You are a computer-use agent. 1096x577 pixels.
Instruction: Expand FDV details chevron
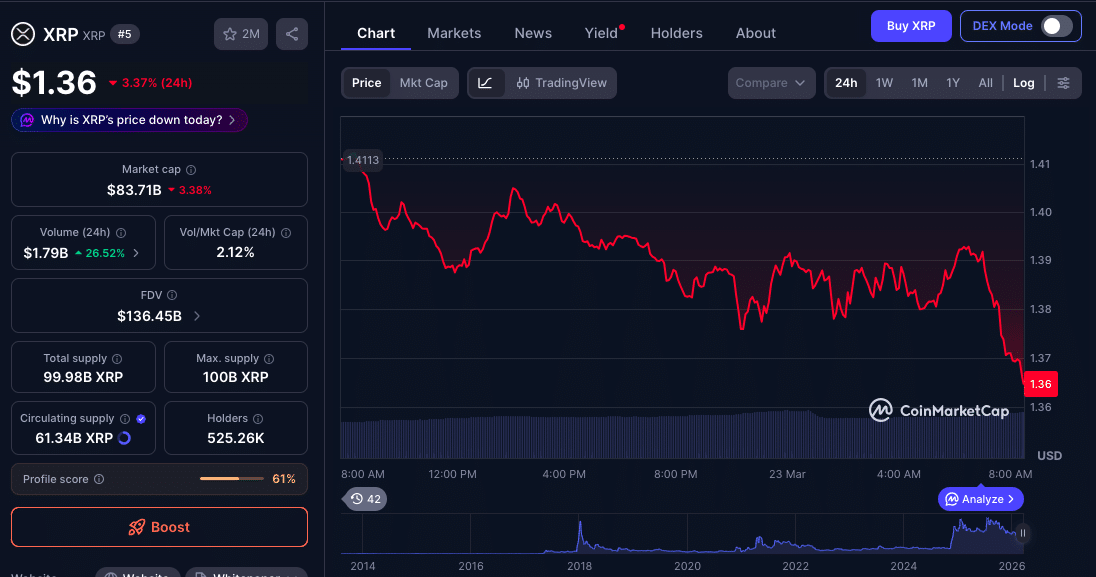(x=197, y=316)
